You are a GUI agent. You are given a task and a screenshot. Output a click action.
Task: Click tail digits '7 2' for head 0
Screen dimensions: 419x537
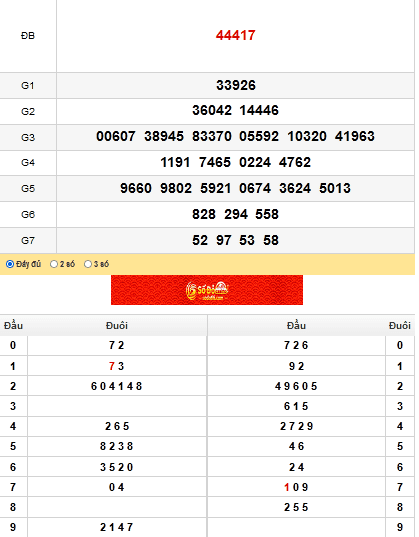point(116,345)
